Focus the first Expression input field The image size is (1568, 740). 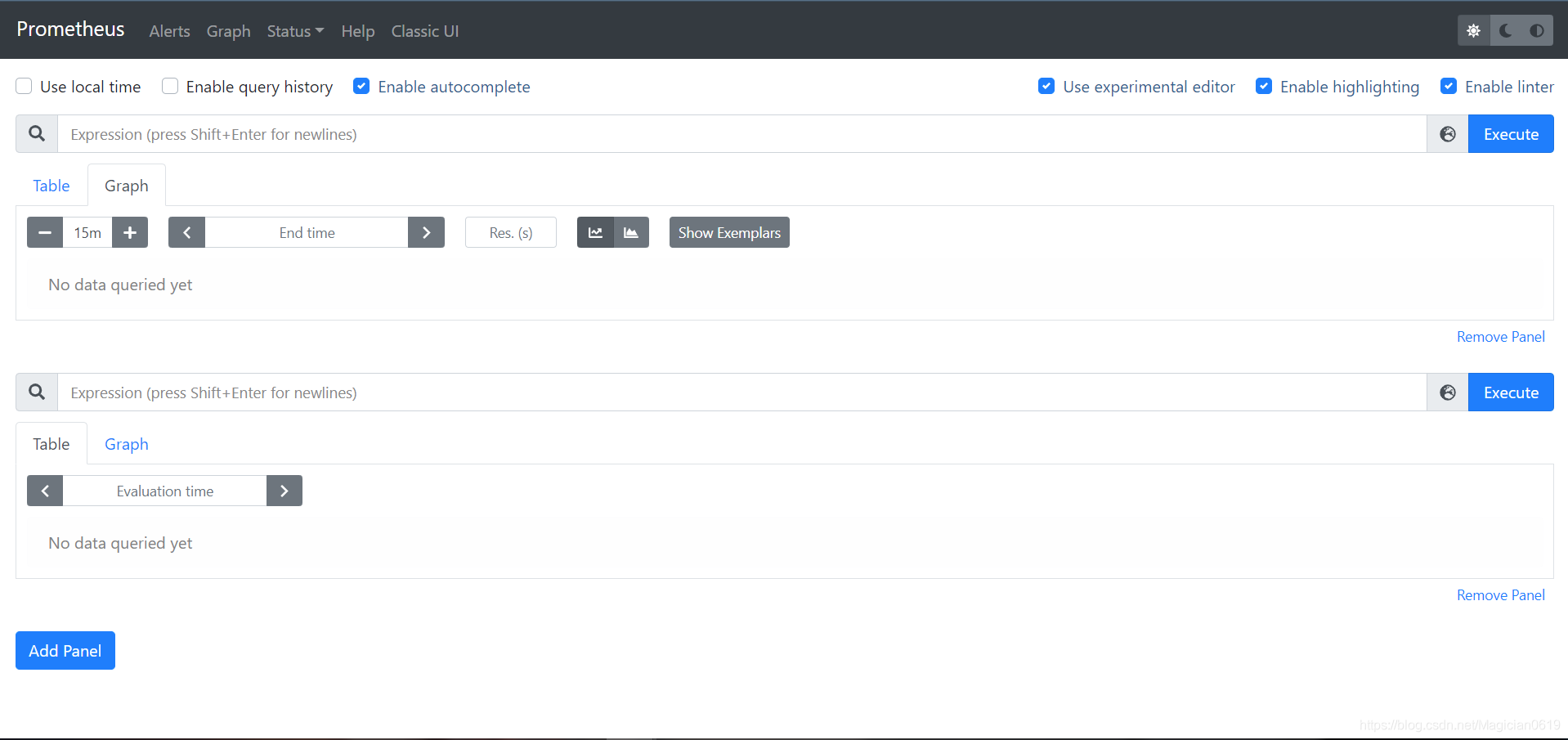click(742, 134)
